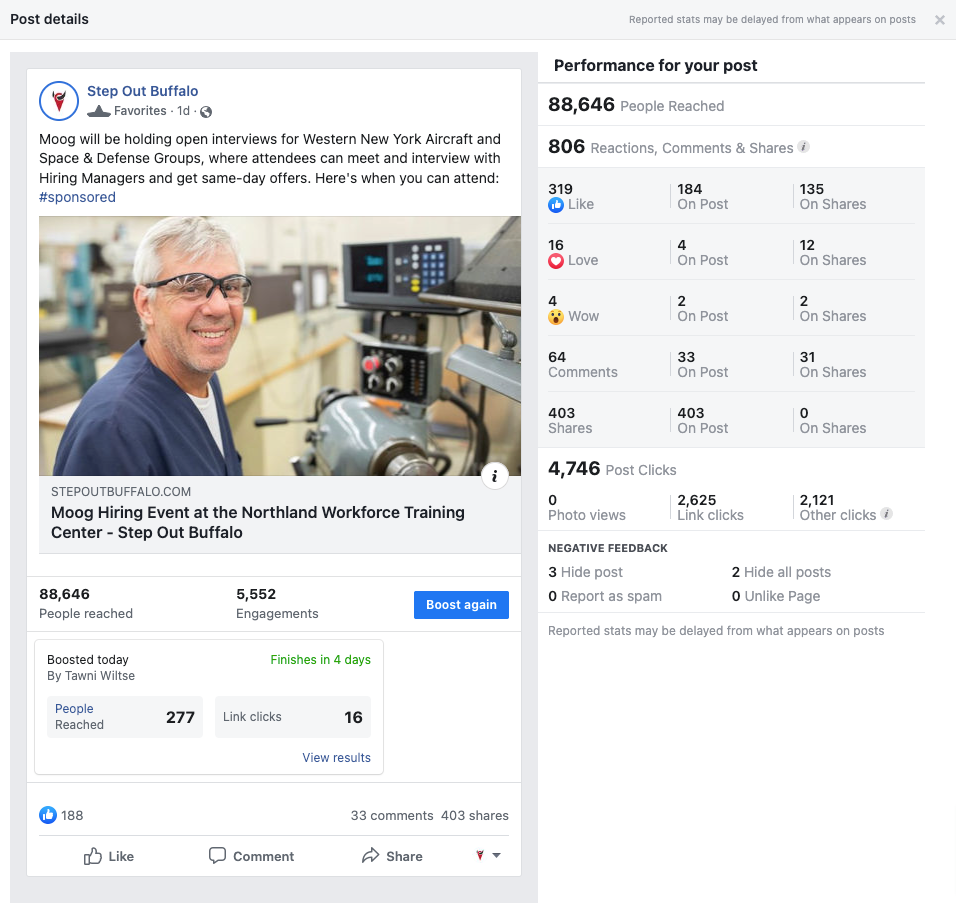The image size is (956, 913).
Task: Click the Love heart icon in stats
Action: point(555,261)
